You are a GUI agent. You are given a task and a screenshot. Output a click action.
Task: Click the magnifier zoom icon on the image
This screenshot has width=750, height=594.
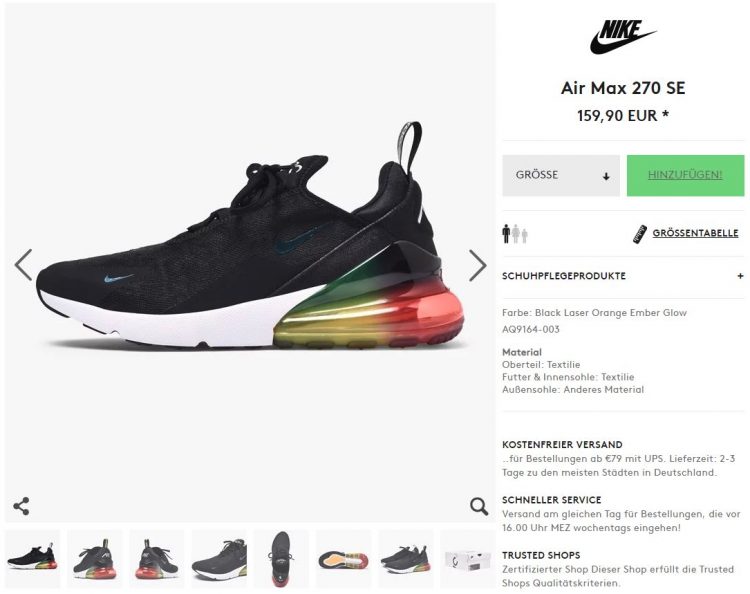(479, 506)
